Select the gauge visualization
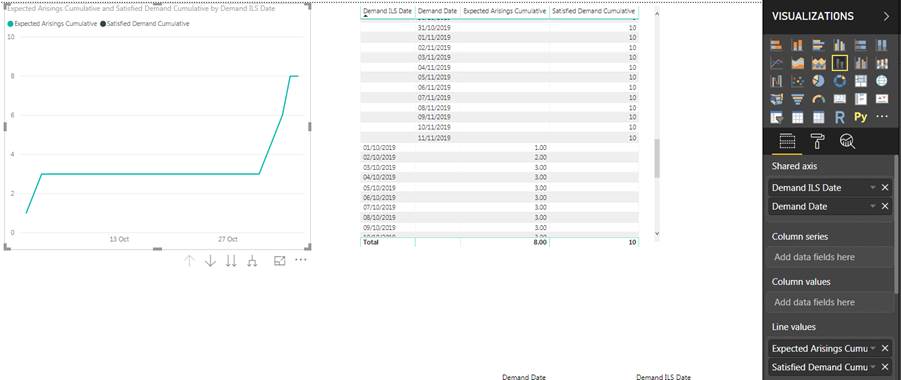Image resolution: width=901 pixels, height=380 pixels. click(819, 99)
